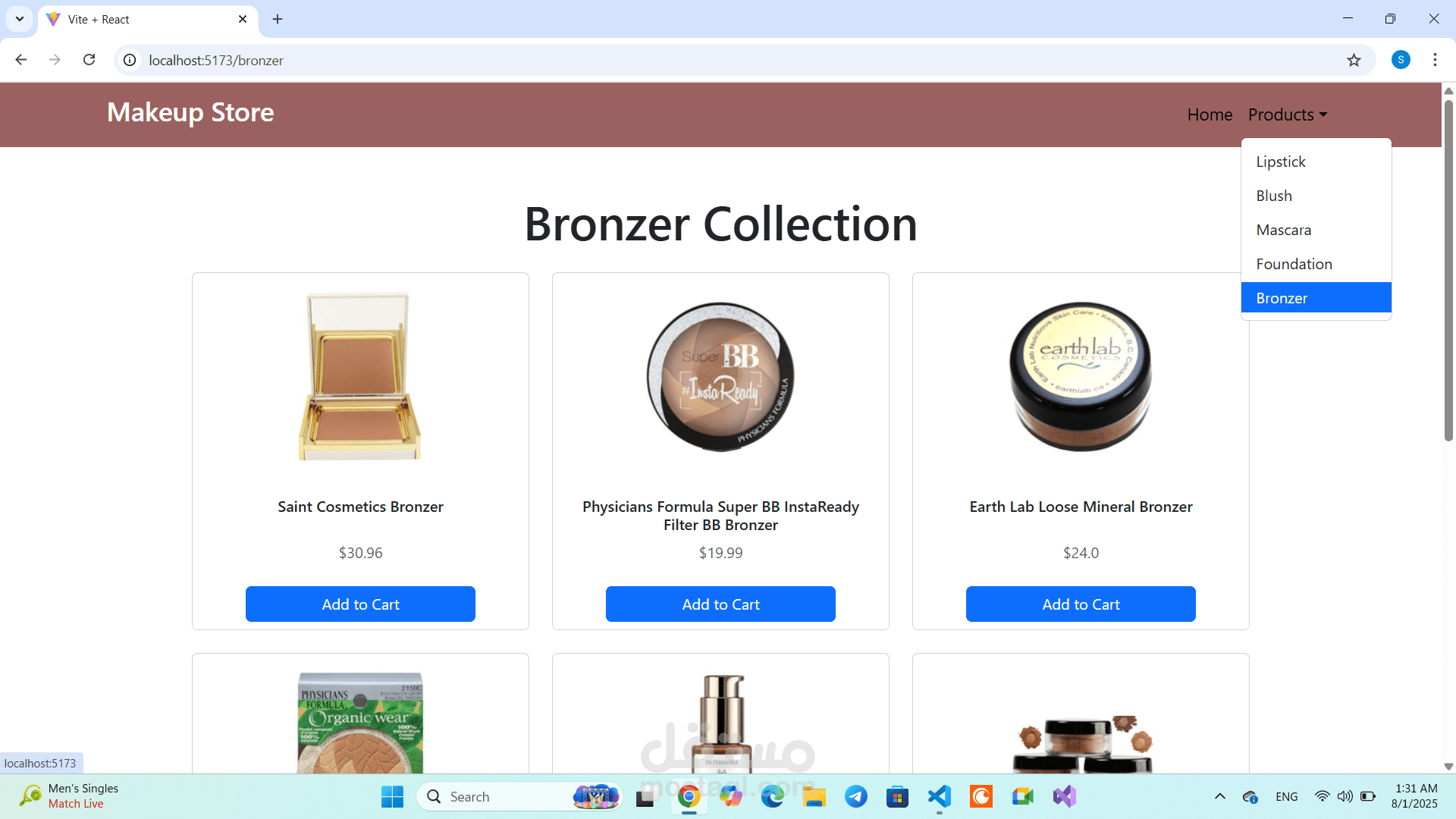1456x819 pixels.
Task: Click the page vertical scrollbar thumb
Action: tap(1448, 269)
